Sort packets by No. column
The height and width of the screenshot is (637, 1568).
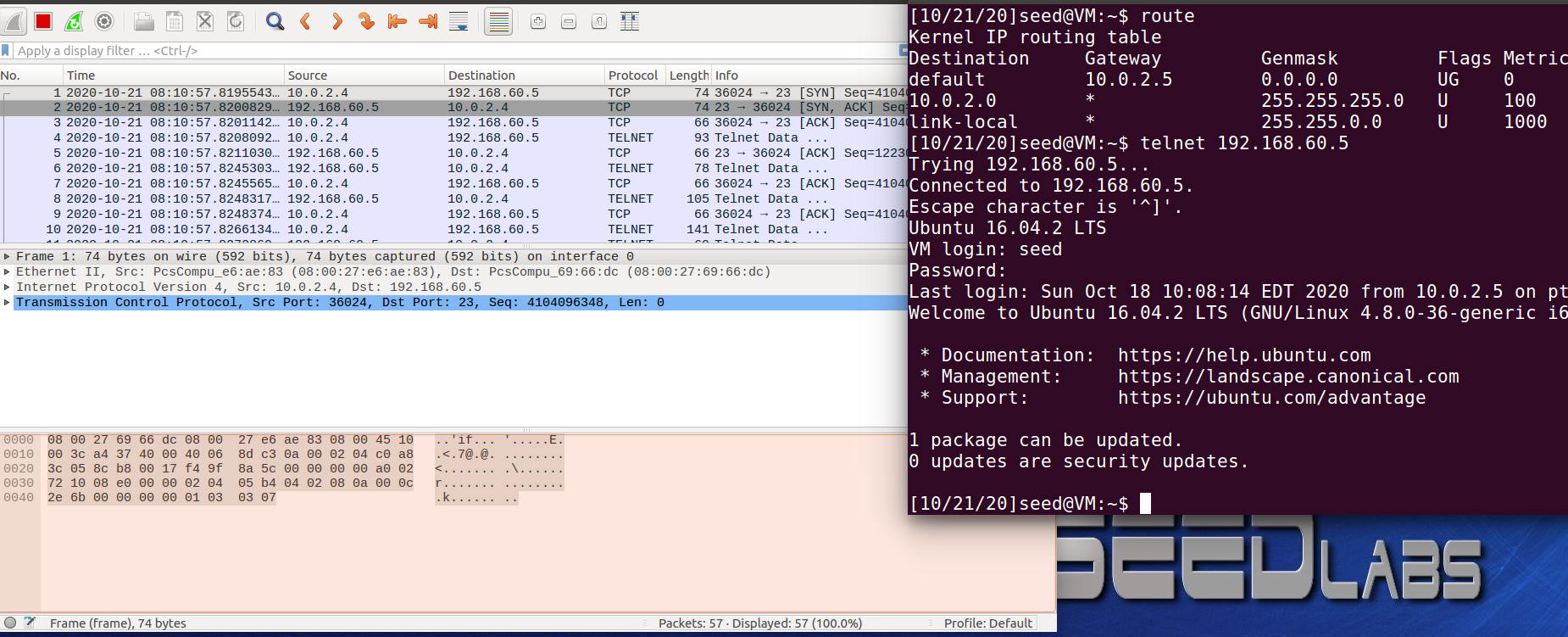coord(31,75)
